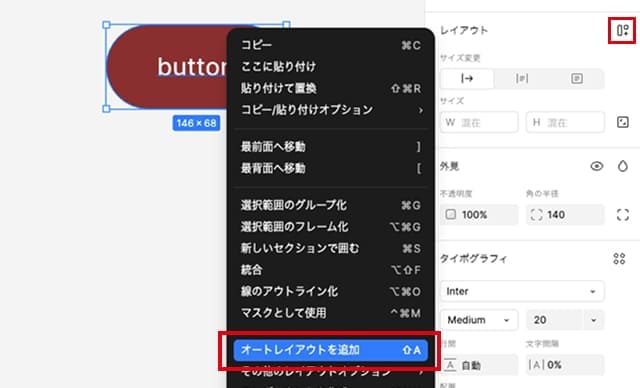Screen dimensions: 640x388
Task: Click the corner radius 140 field
Action: coord(565,215)
